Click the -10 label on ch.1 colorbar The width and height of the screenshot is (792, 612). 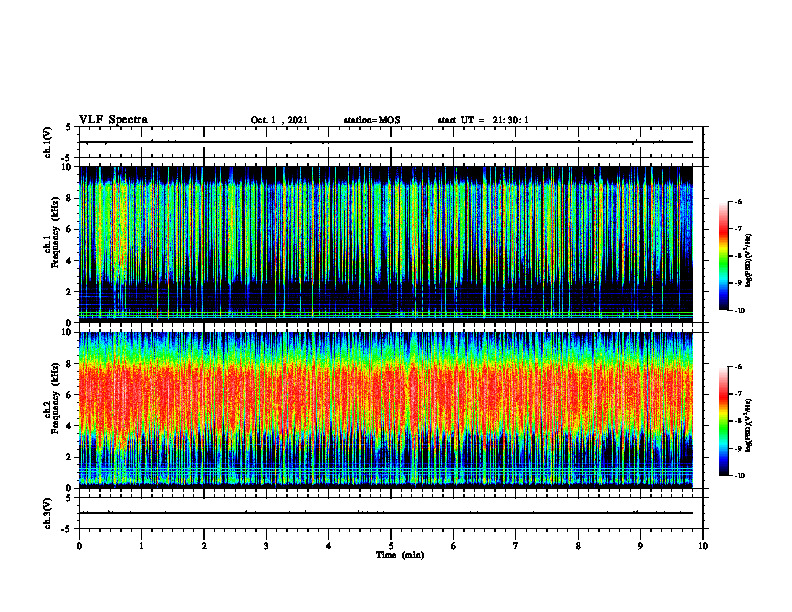coord(740,311)
